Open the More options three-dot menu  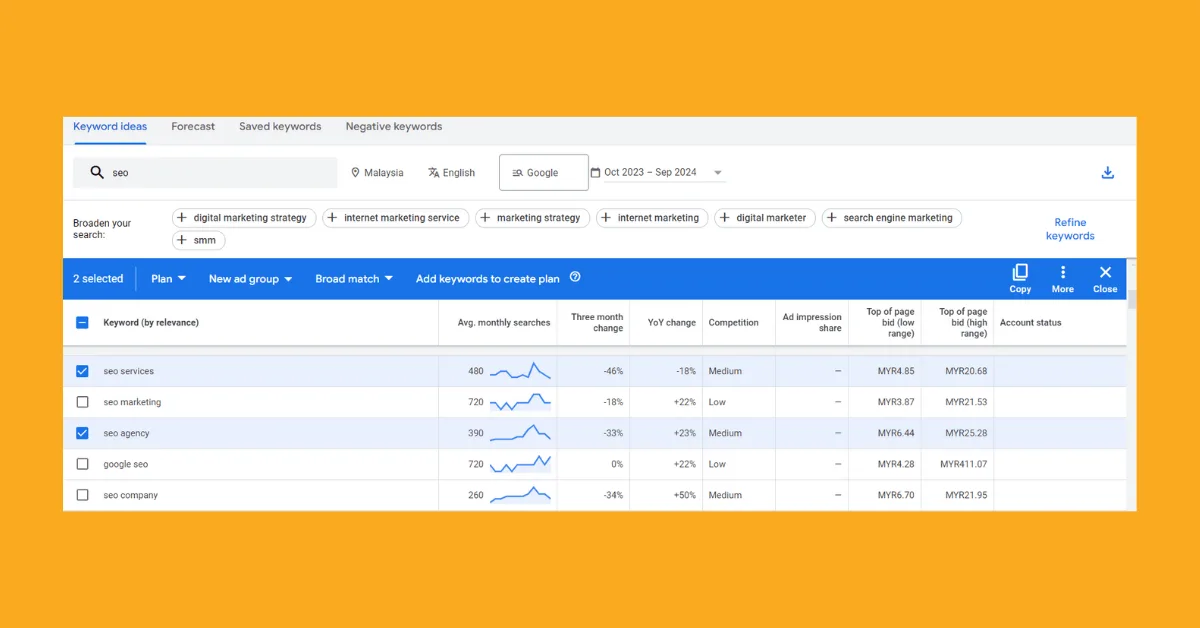1063,272
